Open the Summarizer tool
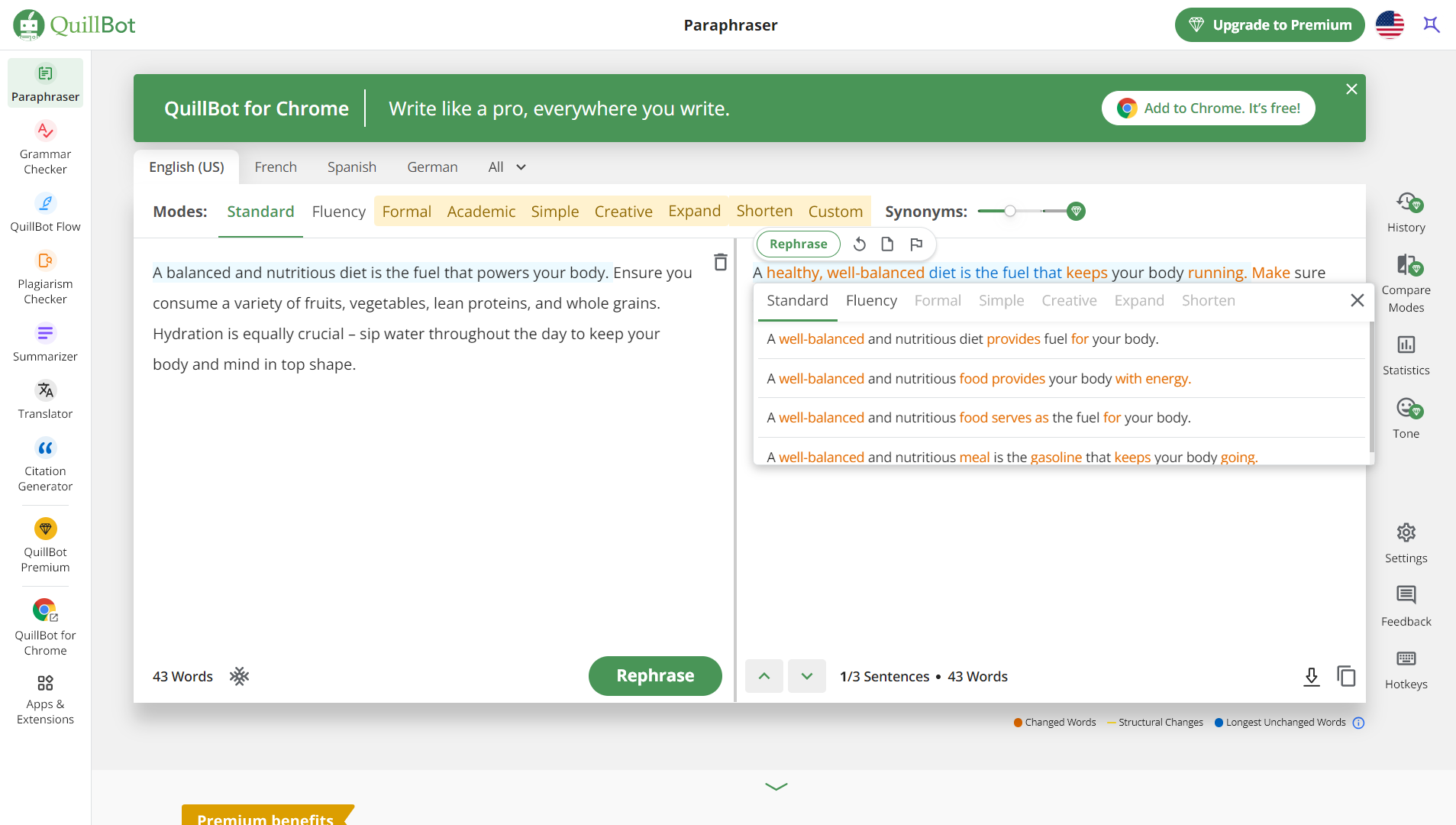The image size is (1456, 825). coord(45,342)
